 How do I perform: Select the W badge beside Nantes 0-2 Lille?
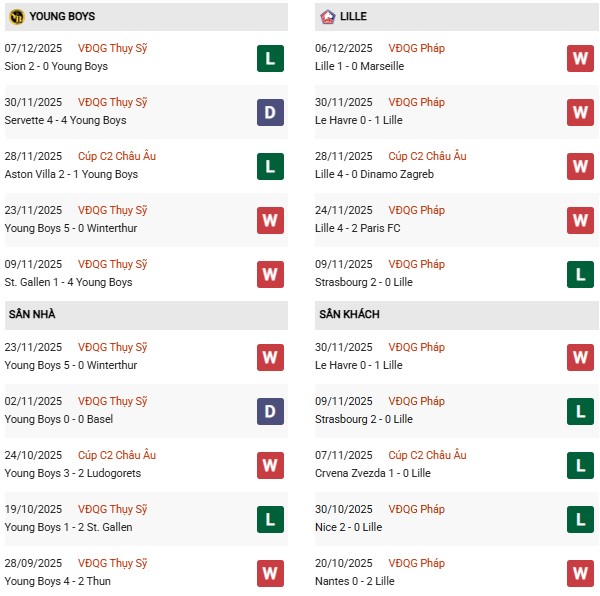click(x=580, y=573)
